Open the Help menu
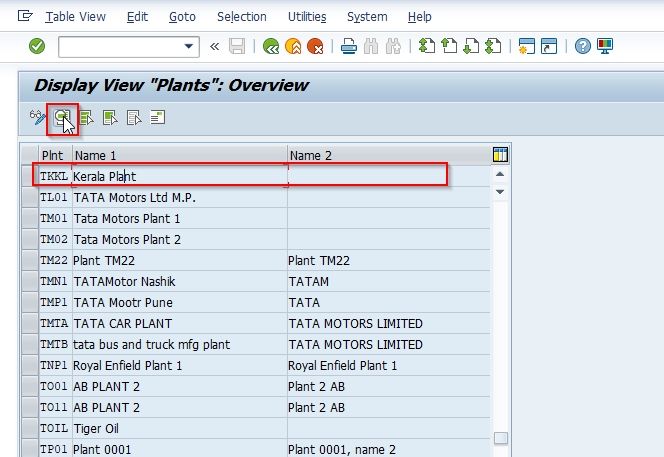This screenshot has height=457, width=664. click(420, 17)
